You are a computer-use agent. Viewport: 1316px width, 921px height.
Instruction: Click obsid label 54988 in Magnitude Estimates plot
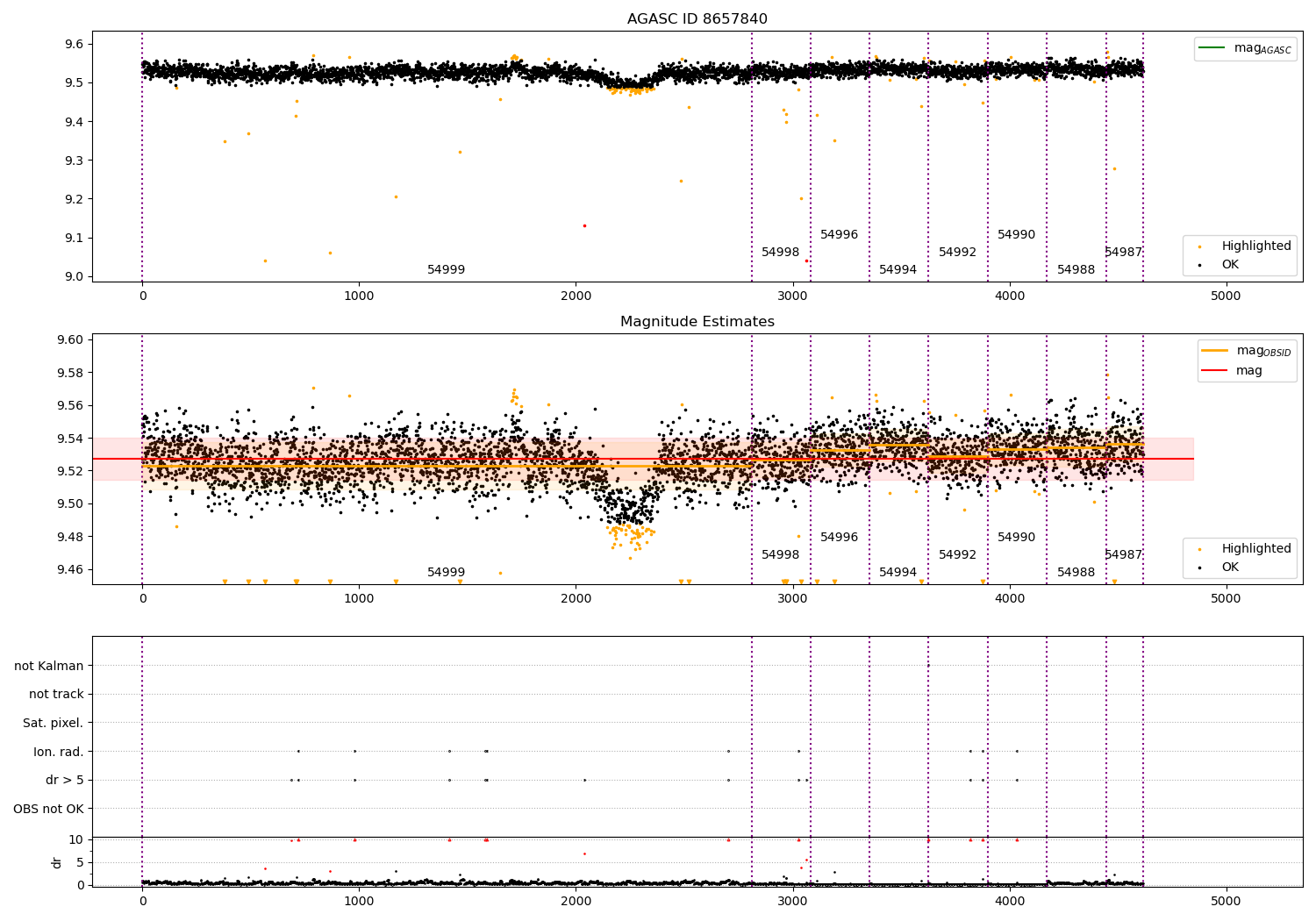(1076, 572)
